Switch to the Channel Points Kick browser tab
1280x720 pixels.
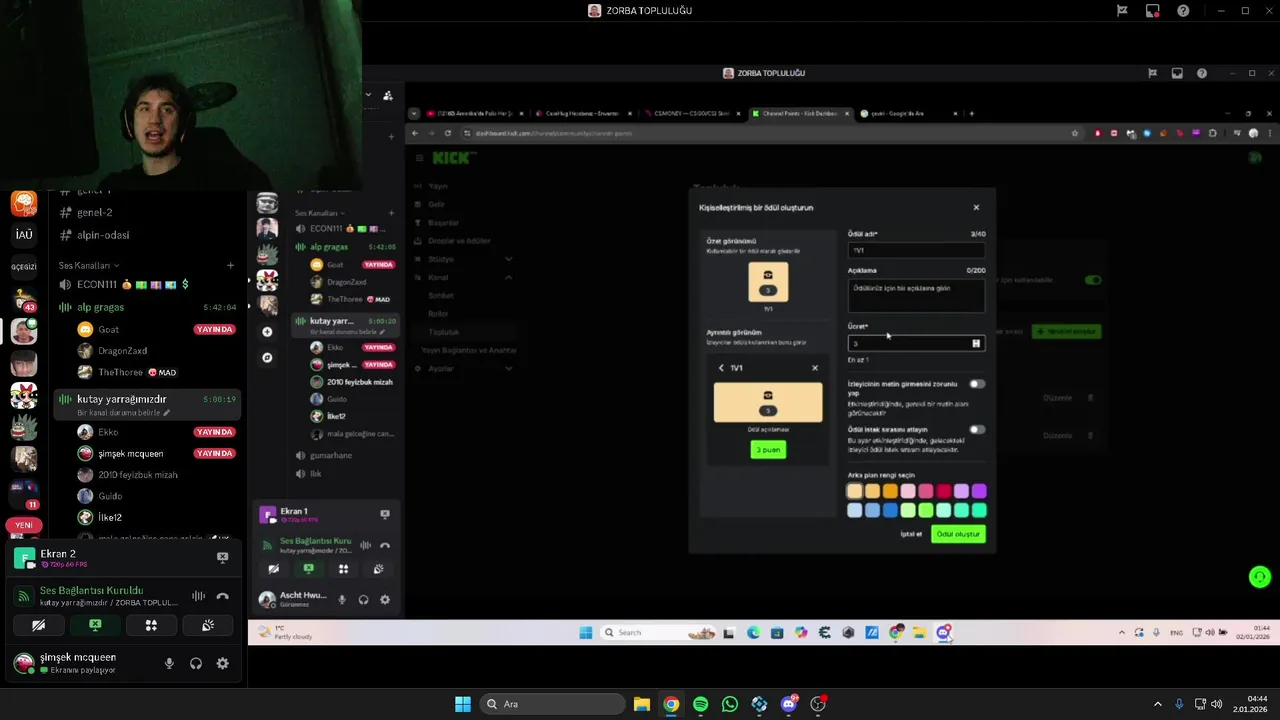(x=800, y=113)
